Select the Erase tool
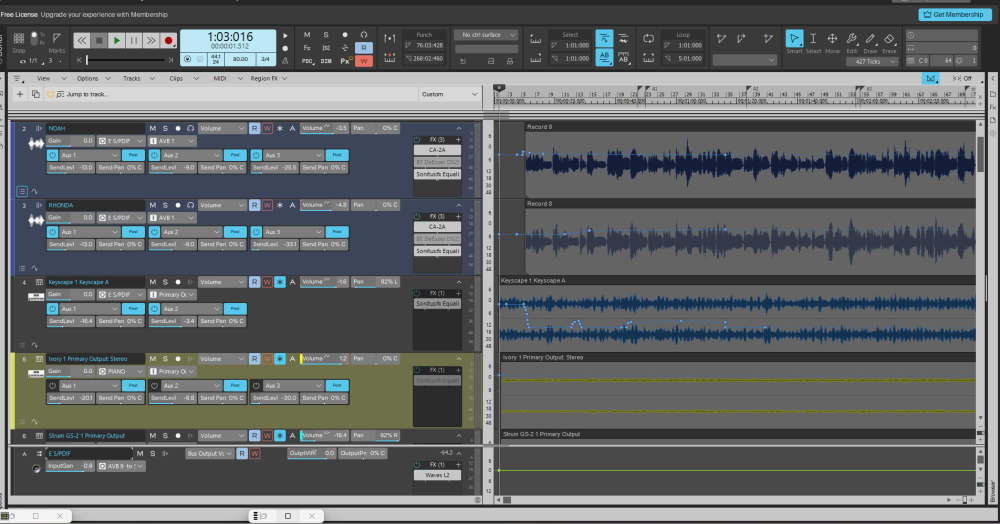 click(x=889, y=39)
